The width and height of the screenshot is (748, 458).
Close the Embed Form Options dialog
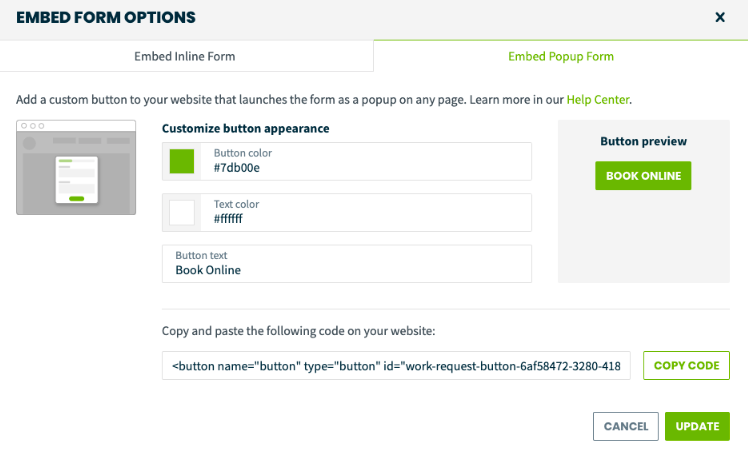[720, 18]
